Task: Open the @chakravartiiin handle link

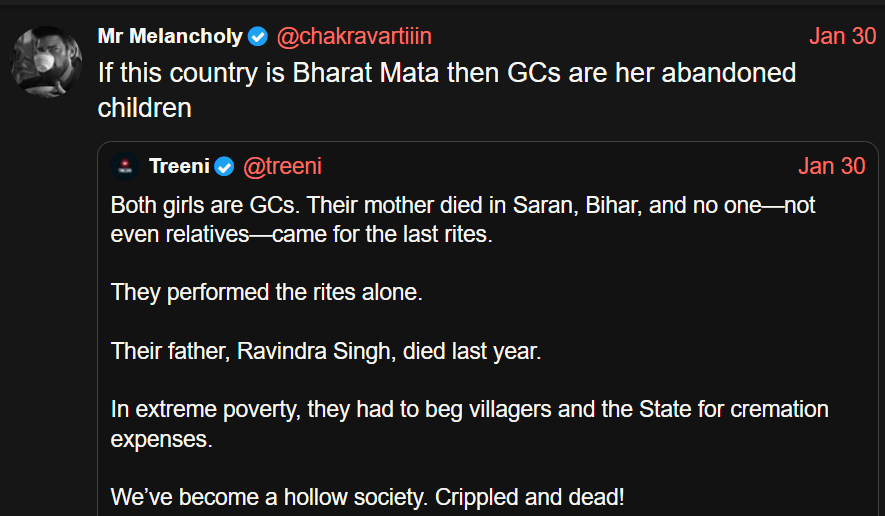Action: tap(353, 37)
